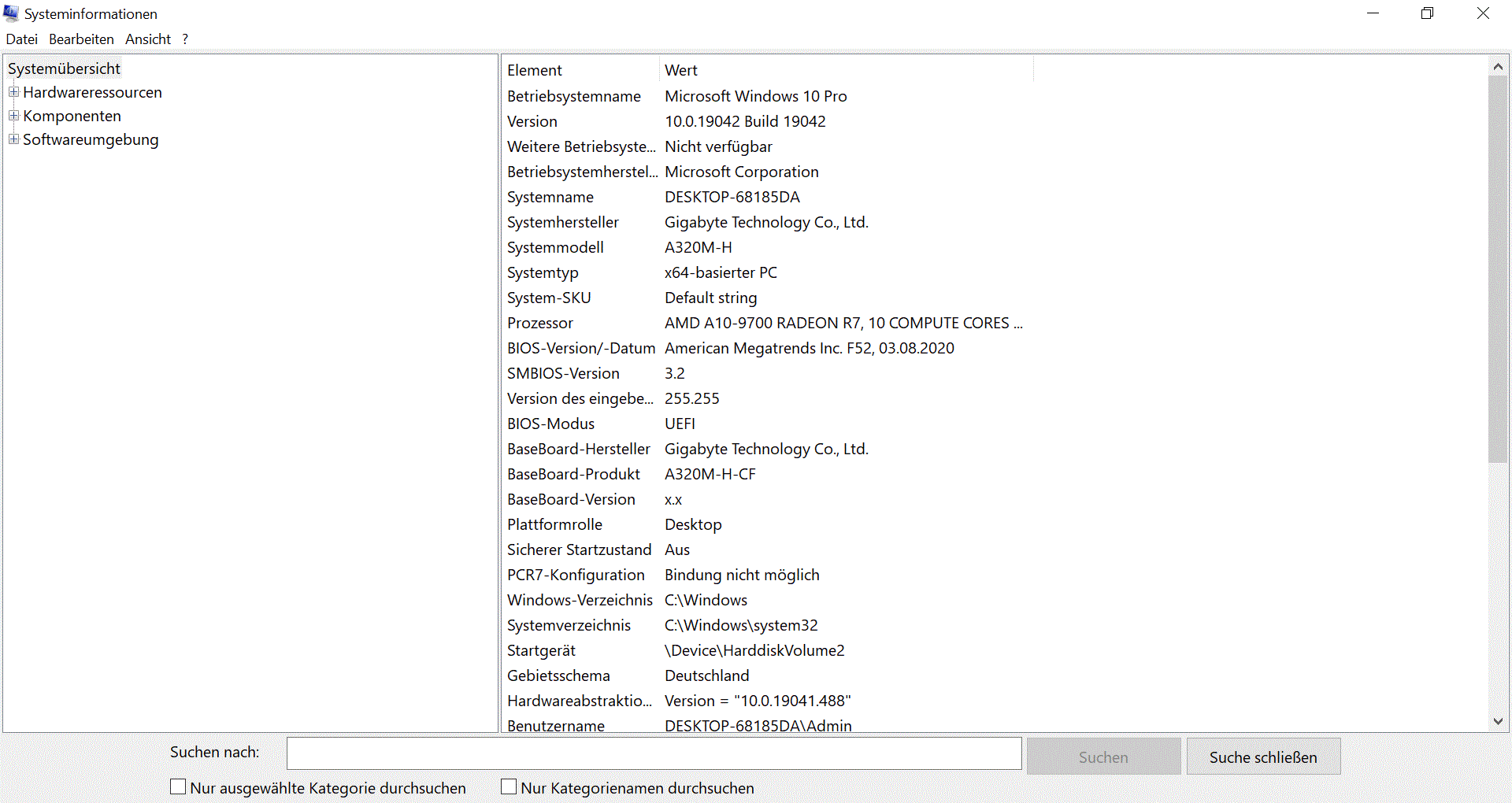
Task: Click the Suche schließen button
Action: tap(1262, 757)
